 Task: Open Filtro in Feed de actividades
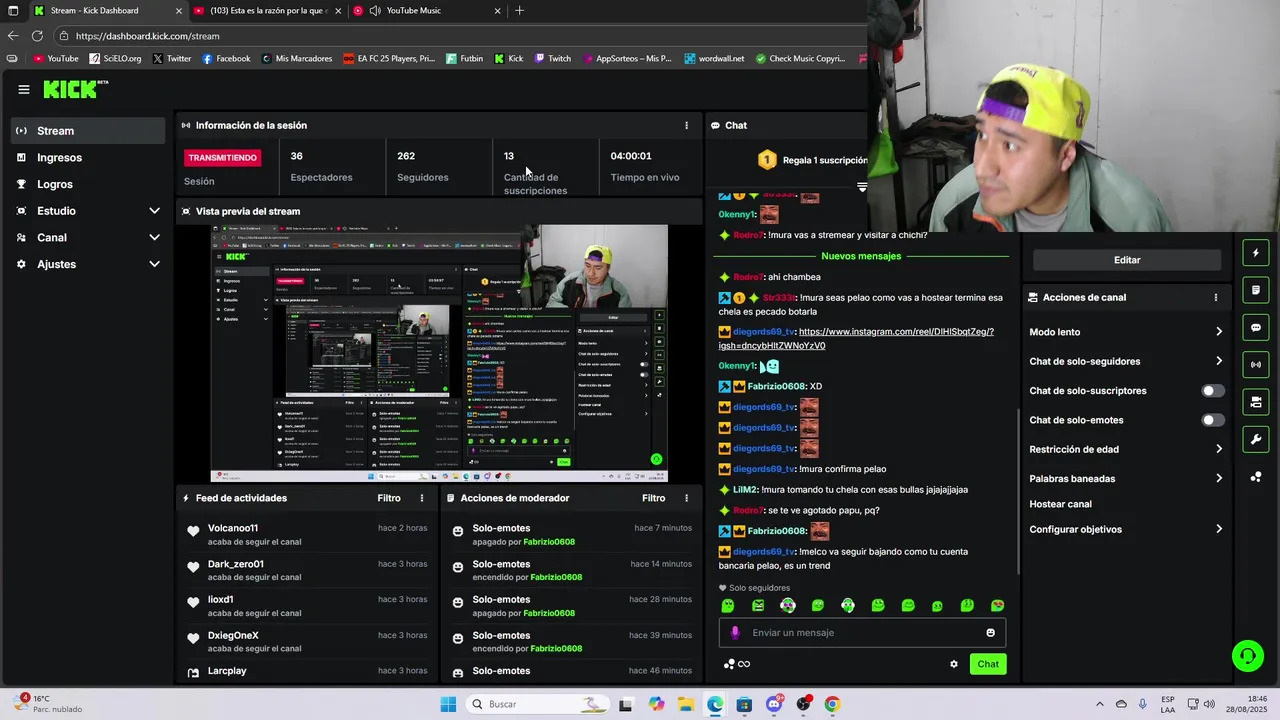(389, 498)
